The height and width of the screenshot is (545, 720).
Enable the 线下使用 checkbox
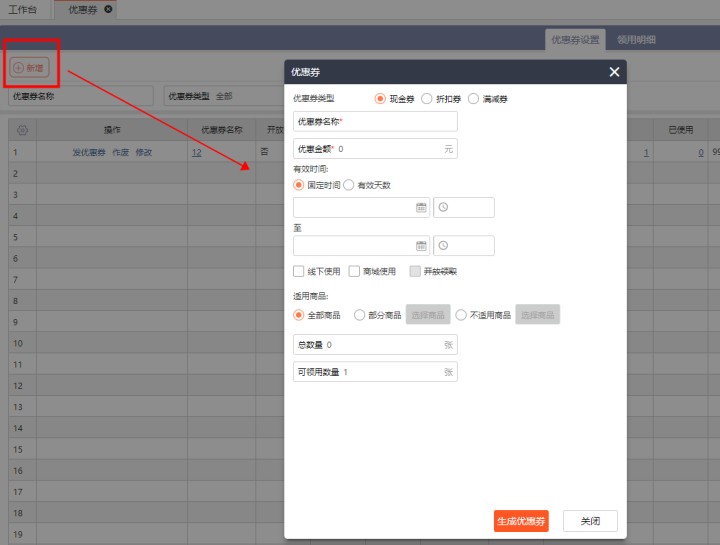click(x=299, y=271)
